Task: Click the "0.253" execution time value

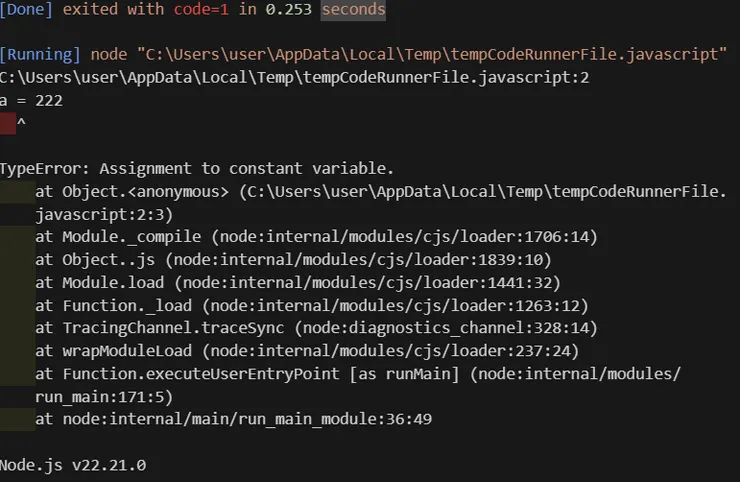Action: [288, 10]
